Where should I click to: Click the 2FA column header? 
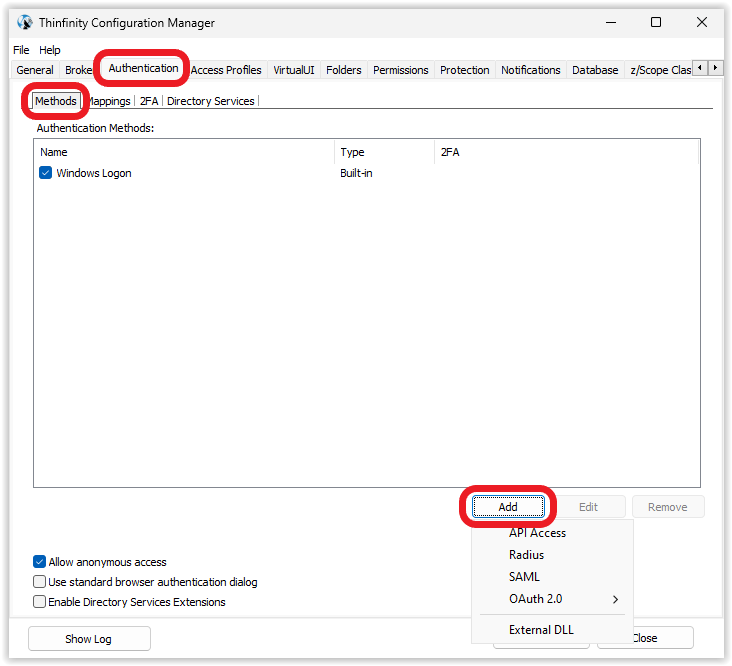pyautogui.click(x=566, y=152)
